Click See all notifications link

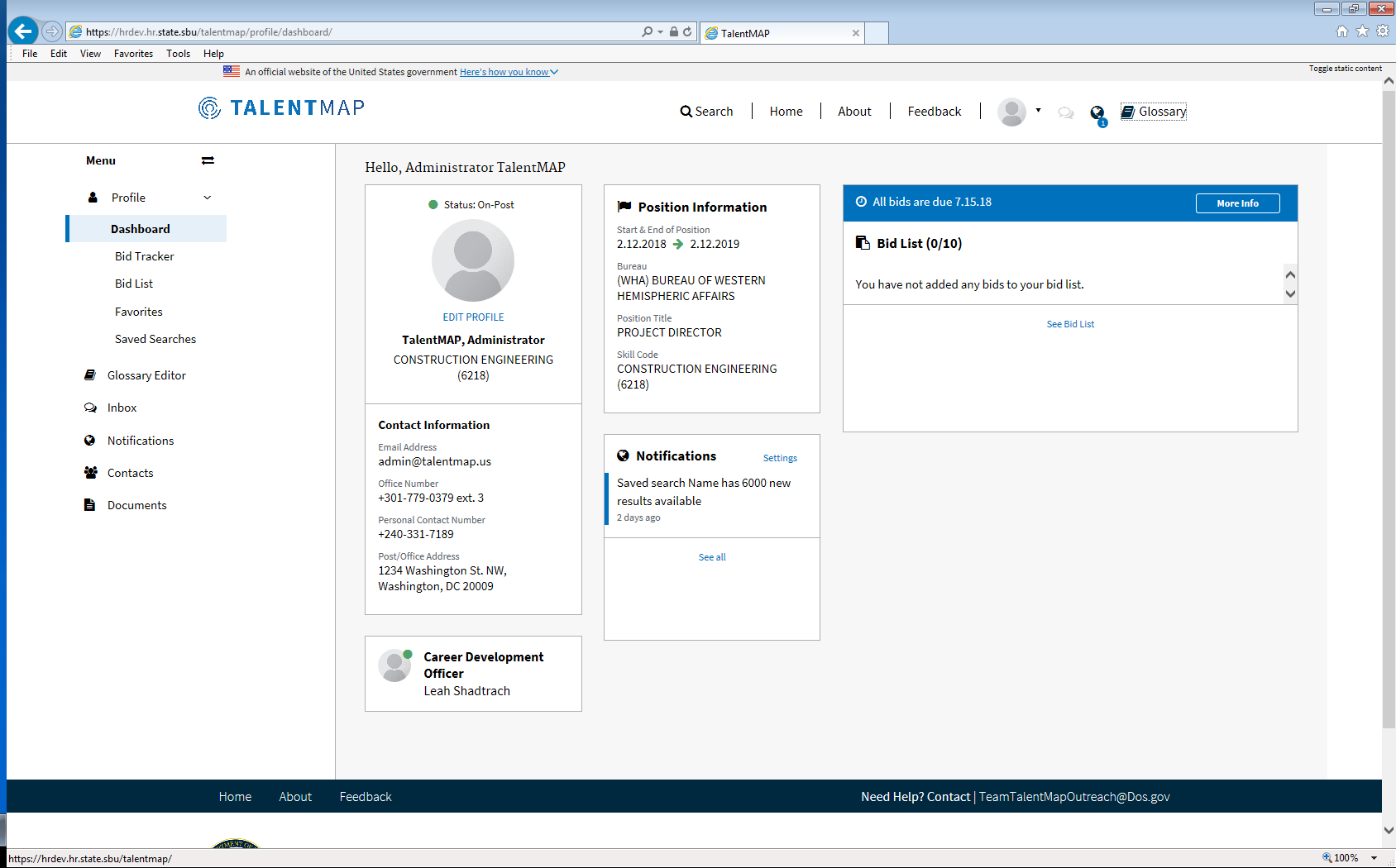tap(712, 557)
